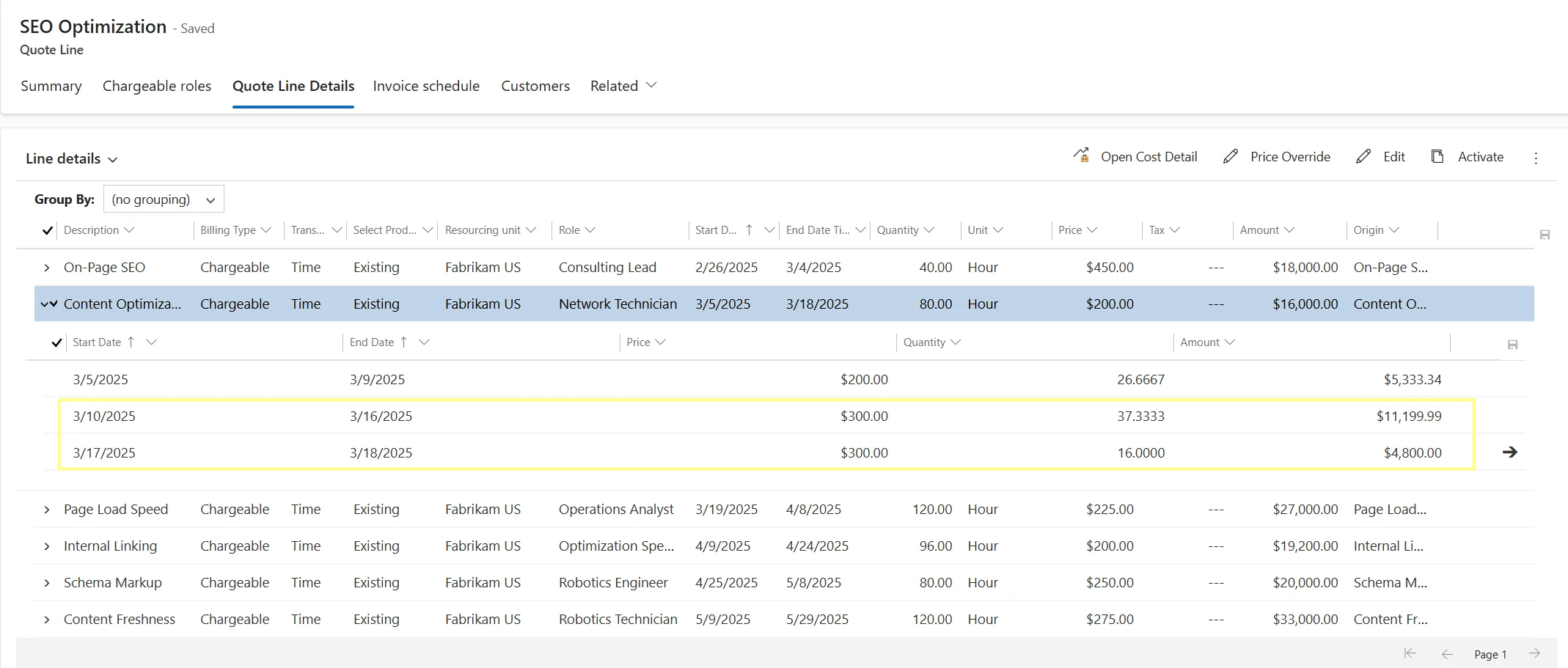Open the more commands vertical ellipsis

click(1536, 158)
